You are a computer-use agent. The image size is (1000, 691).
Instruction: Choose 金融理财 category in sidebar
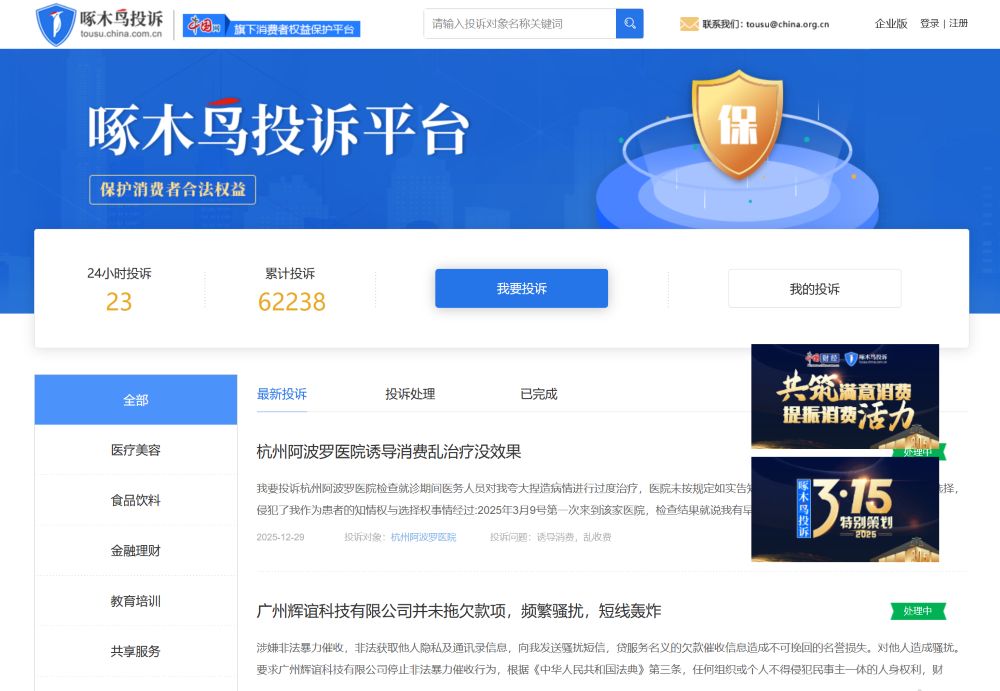point(136,551)
